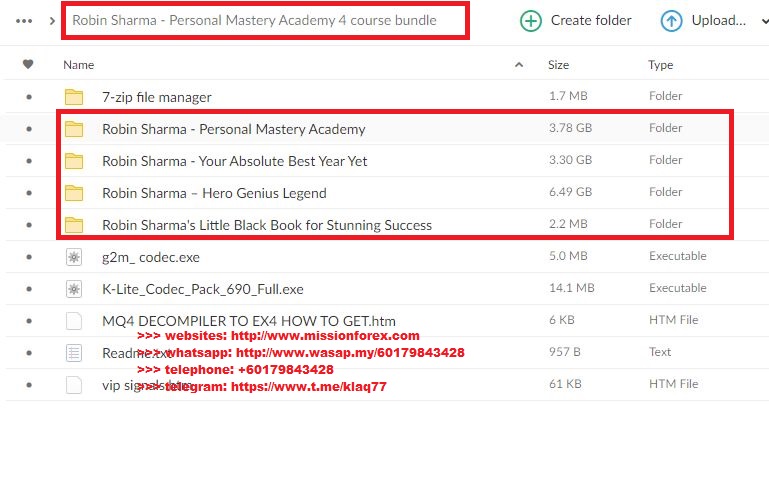Click the Create folder label
This screenshot has width=769, height=504.
pos(591,21)
